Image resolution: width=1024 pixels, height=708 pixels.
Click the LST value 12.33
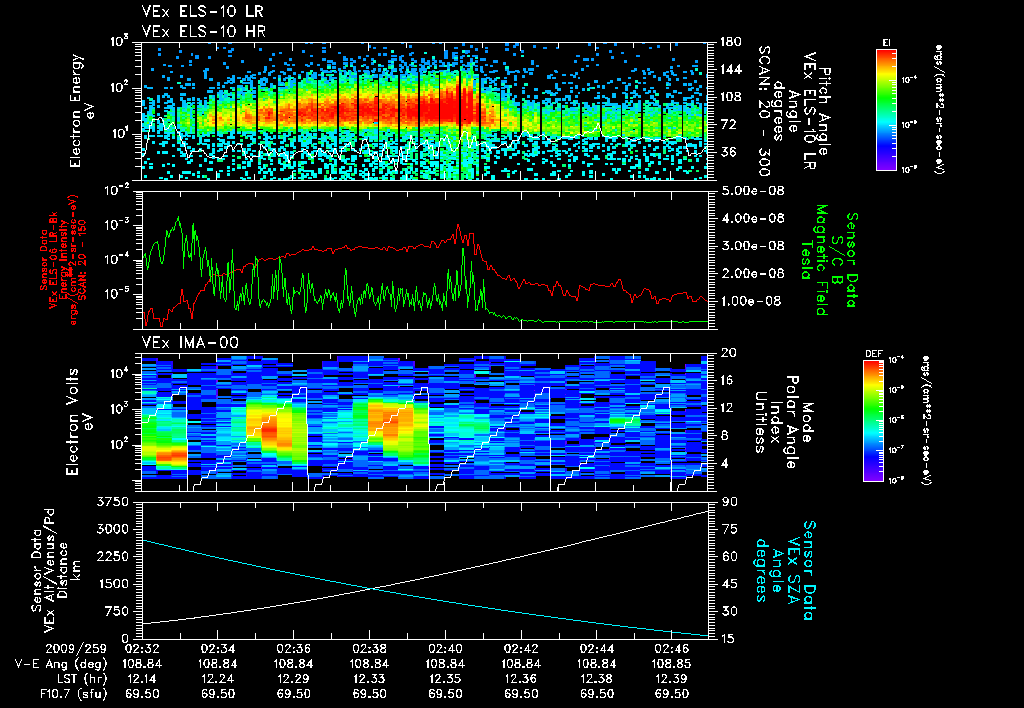370,679
